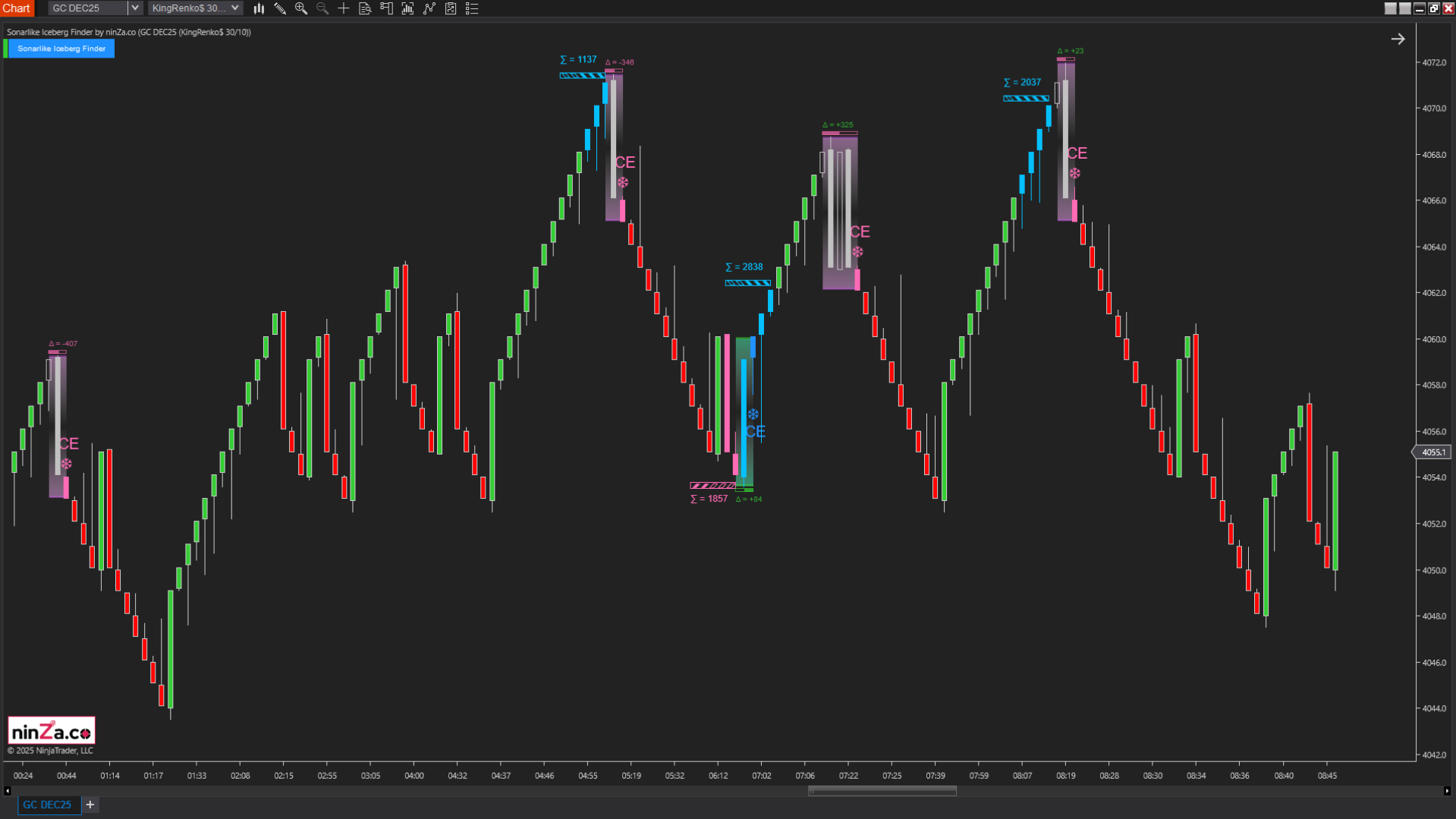Screen dimensions: 1456x819
Task: Open the chart panel list icon
Action: click(x=472, y=8)
